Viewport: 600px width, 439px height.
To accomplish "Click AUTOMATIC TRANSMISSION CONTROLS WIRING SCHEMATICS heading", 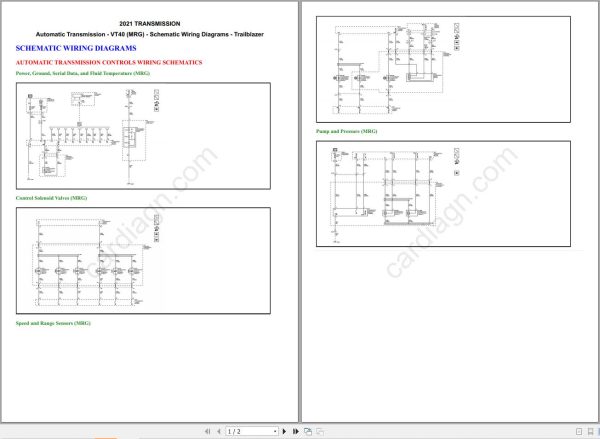I will (x=109, y=62).
